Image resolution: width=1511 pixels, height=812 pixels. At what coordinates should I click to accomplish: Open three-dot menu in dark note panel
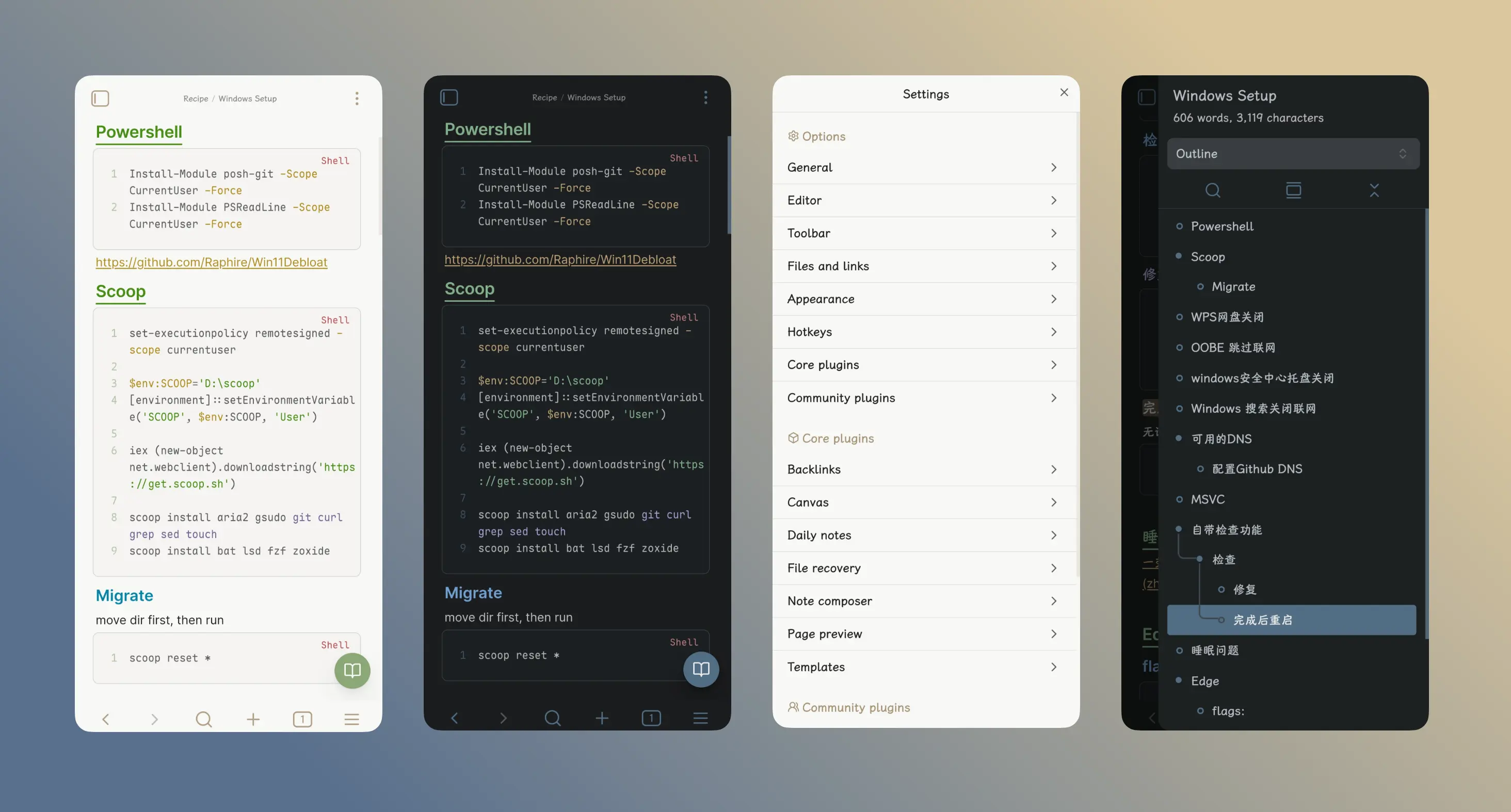pos(705,98)
